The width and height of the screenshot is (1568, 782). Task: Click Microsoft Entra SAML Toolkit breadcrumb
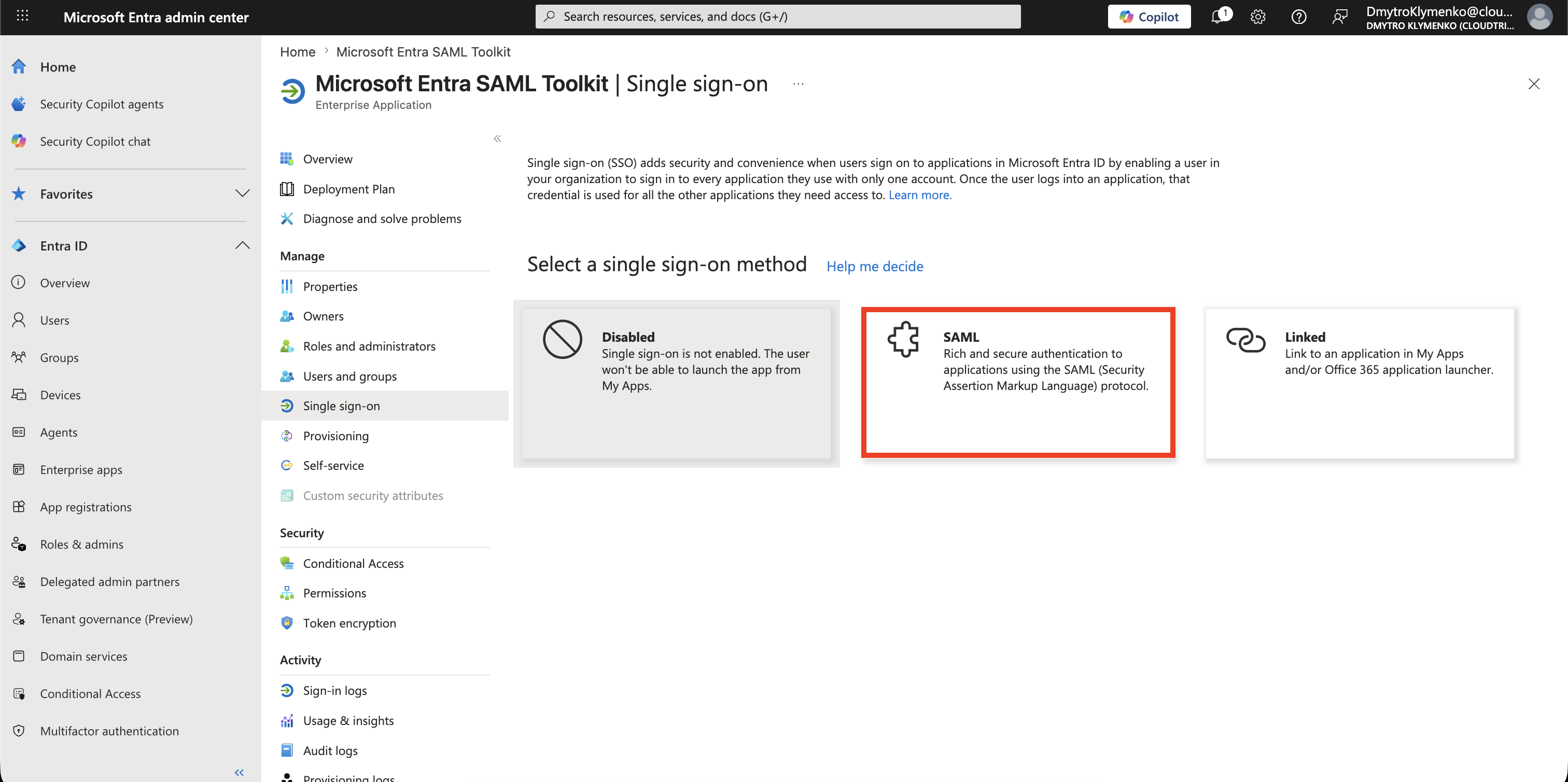pos(423,52)
